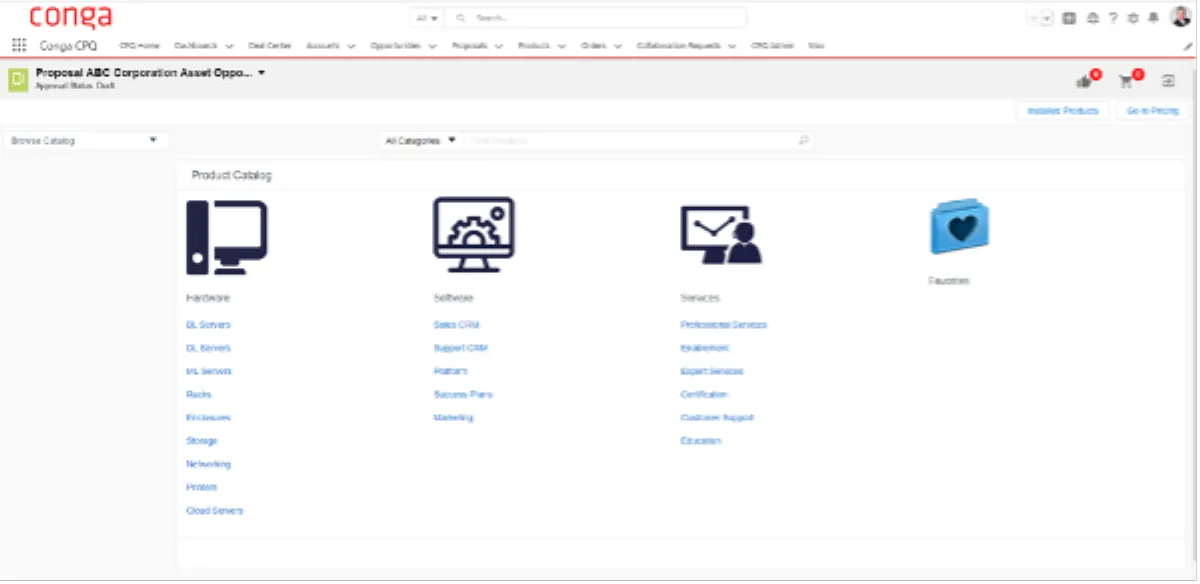Expand the proposal title dropdown arrow
This screenshot has height=584, width=1200.
261,73
